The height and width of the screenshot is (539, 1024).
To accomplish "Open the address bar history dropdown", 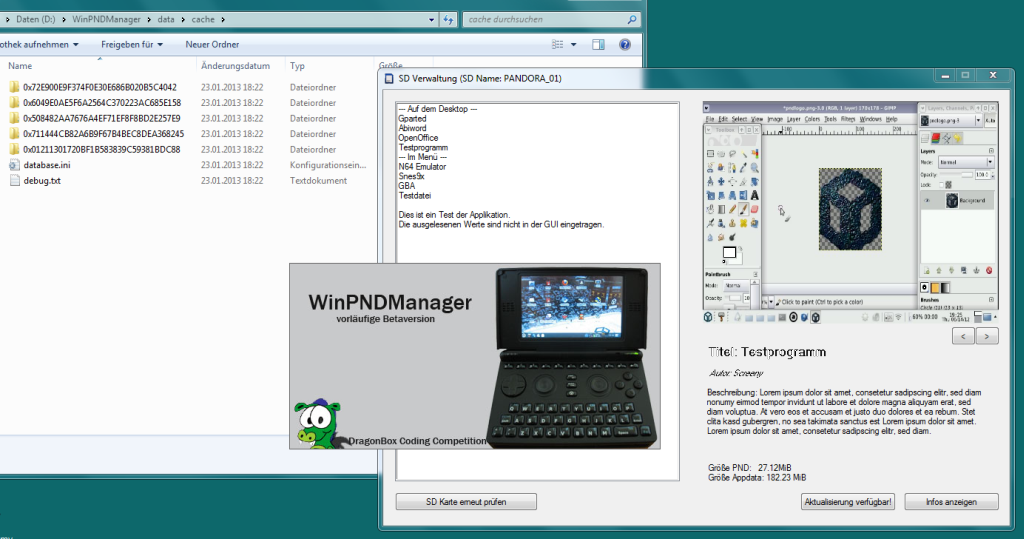I will [430, 19].
